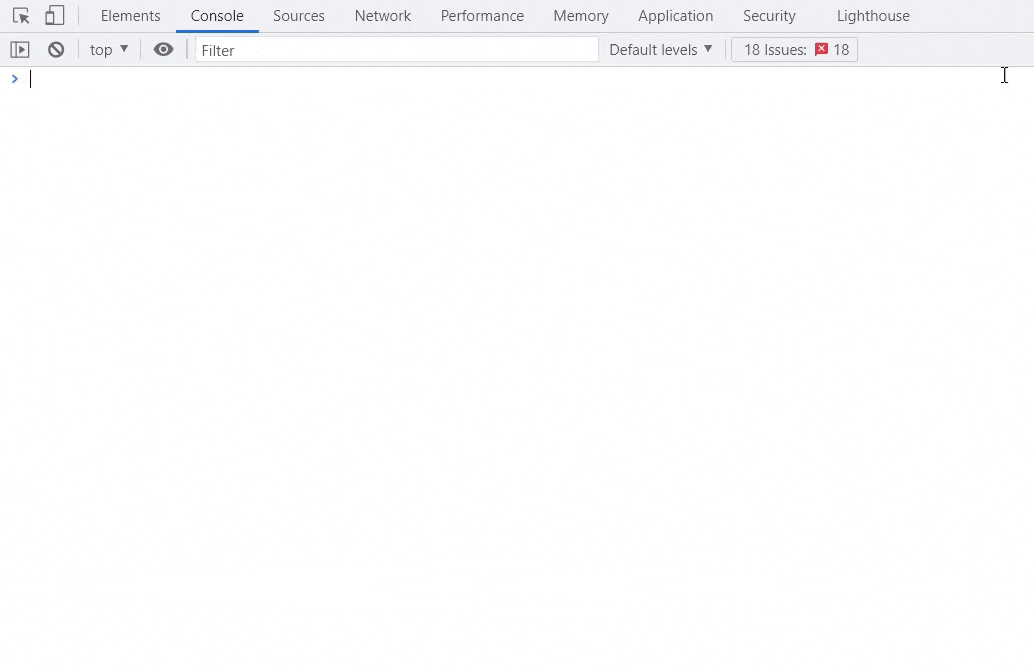This screenshot has width=1034, height=672.
Task: Select the inspect element tool
Action: [x=20, y=15]
